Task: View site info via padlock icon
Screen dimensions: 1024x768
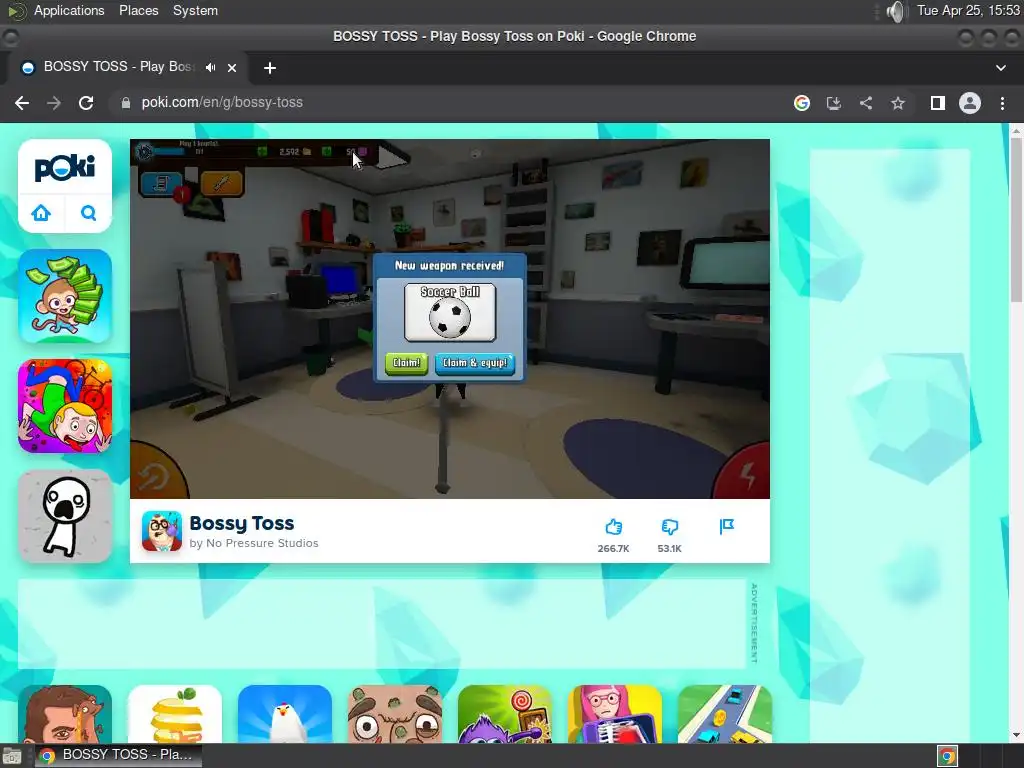Action: click(x=125, y=103)
